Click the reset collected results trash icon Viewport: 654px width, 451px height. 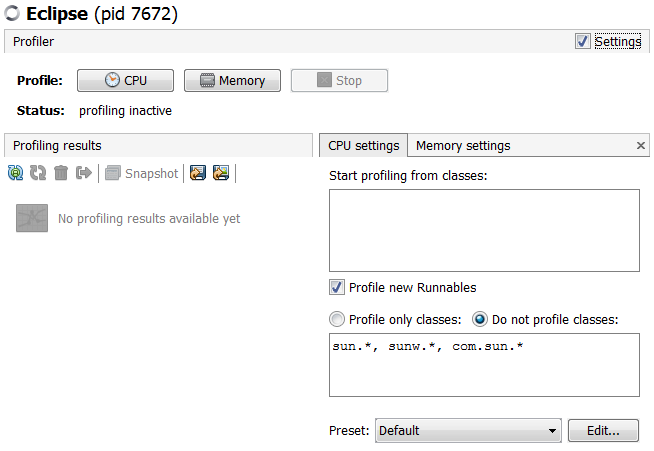click(61, 173)
